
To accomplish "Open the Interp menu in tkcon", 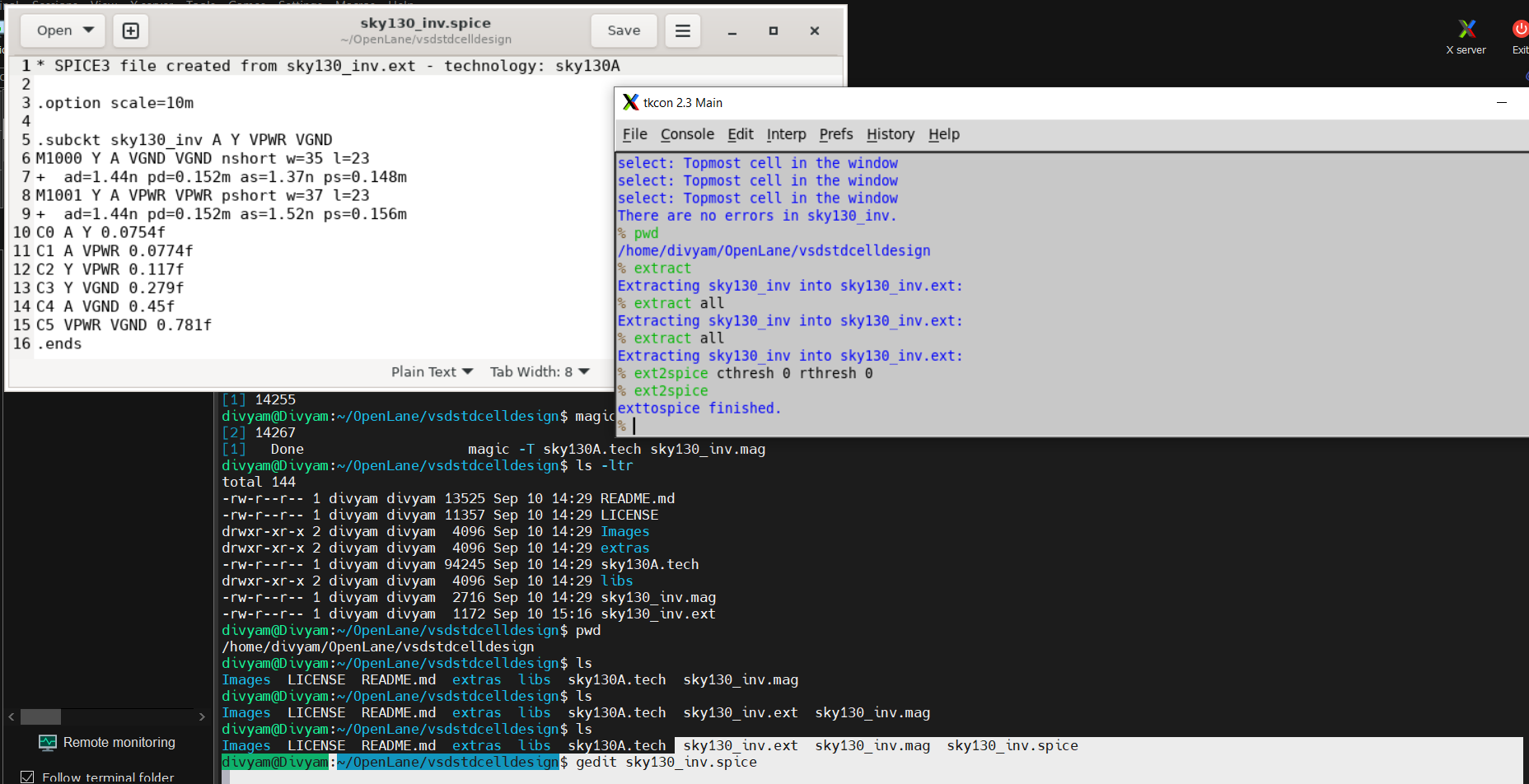I will click(786, 134).
